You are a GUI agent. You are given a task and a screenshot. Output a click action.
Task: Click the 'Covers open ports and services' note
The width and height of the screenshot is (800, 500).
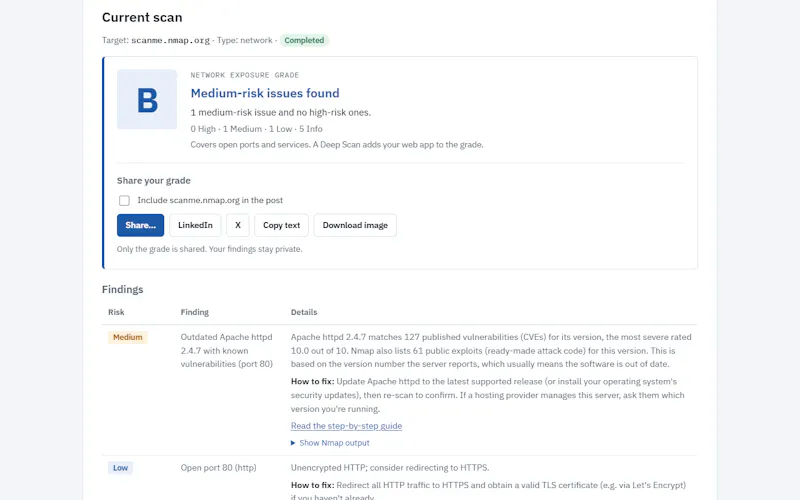pyautogui.click(x=337, y=145)
